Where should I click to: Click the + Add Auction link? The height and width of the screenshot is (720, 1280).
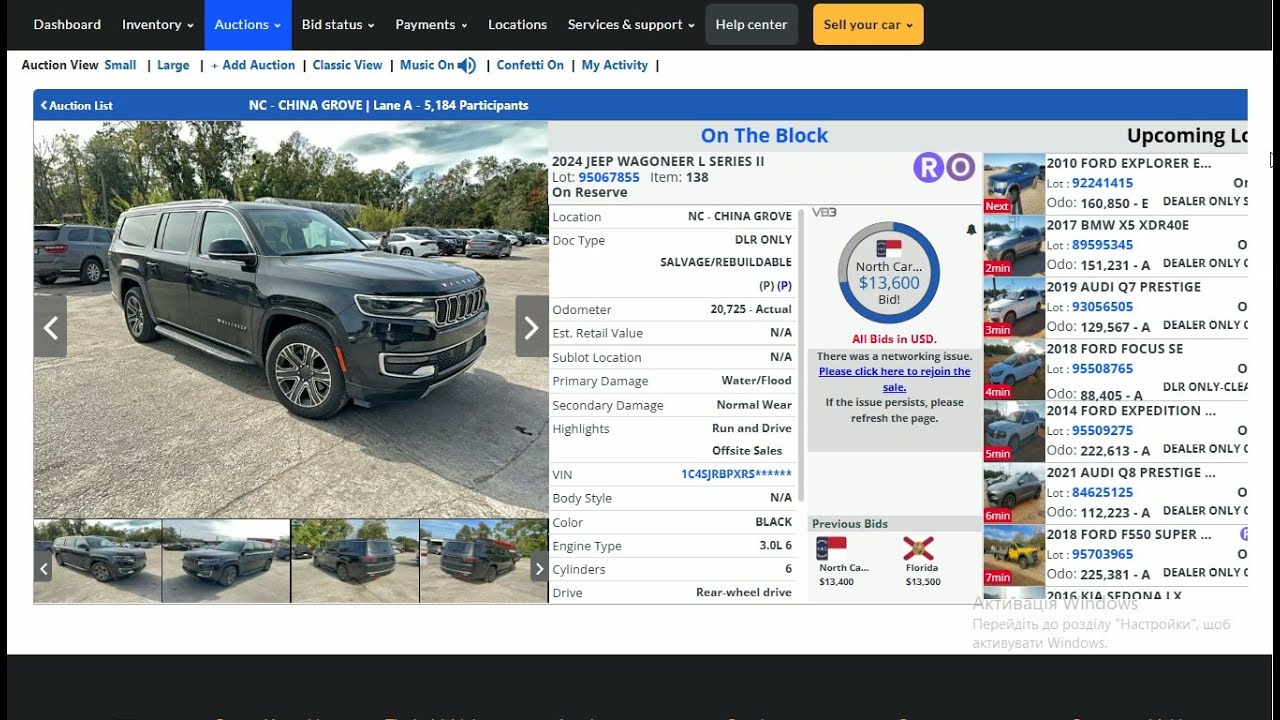click(253, 65)
